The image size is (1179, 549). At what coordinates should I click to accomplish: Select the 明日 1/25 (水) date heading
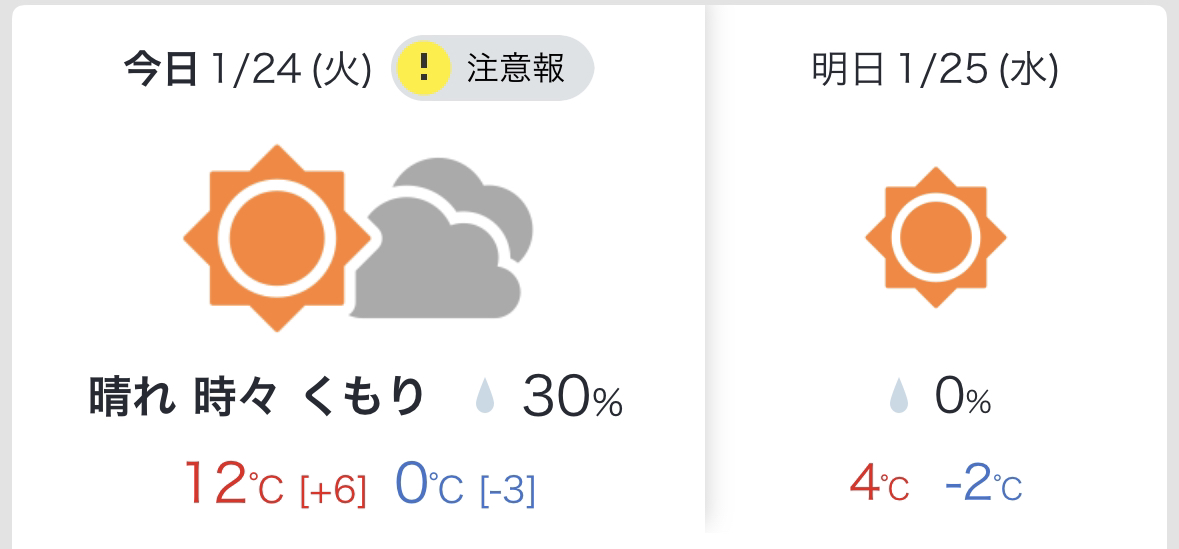click(935, 71)
